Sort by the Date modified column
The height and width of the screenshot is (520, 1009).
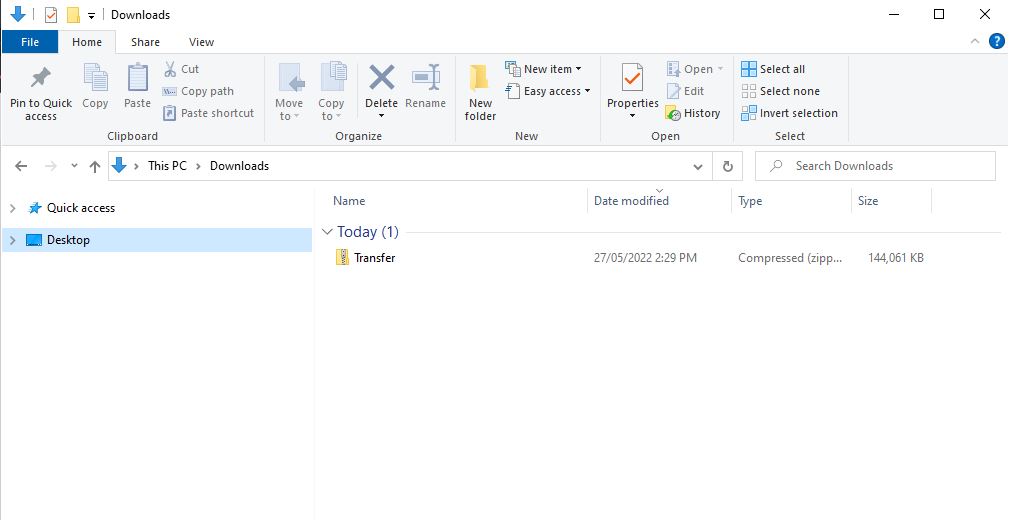(x=631, y=201)
